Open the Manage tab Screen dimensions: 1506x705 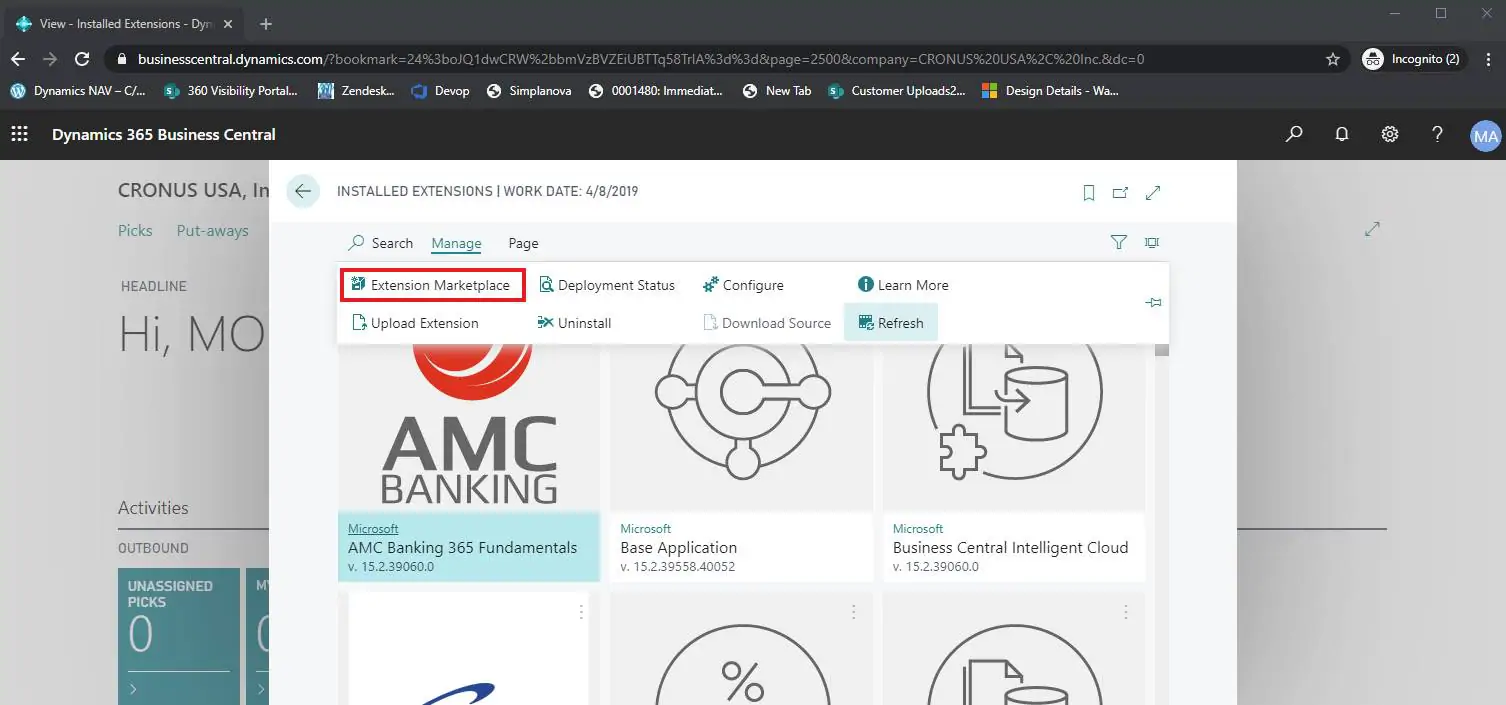point(456,243)
